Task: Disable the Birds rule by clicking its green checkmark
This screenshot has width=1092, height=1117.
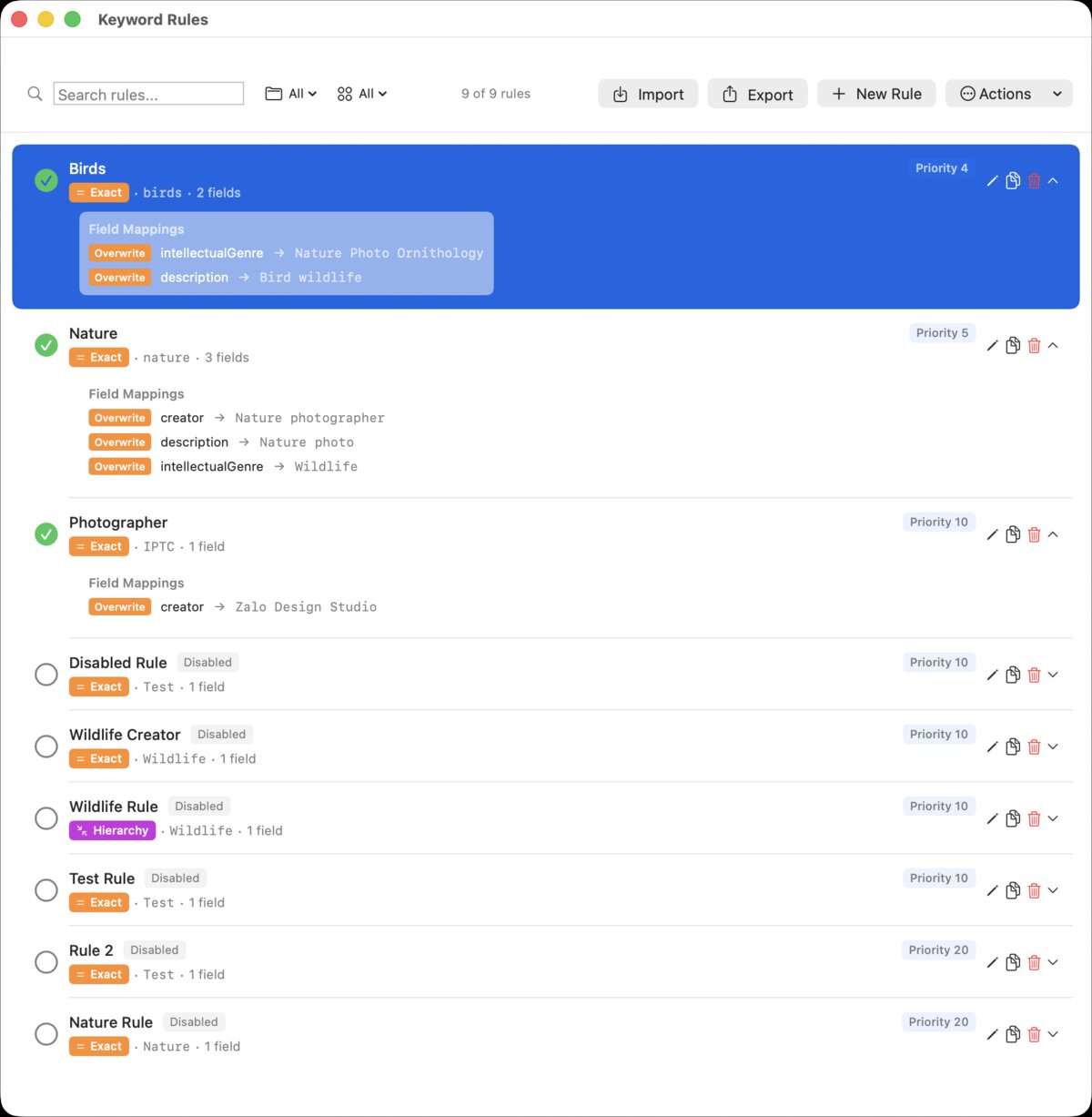Action: pyautogui.click(x=46, y=180)
